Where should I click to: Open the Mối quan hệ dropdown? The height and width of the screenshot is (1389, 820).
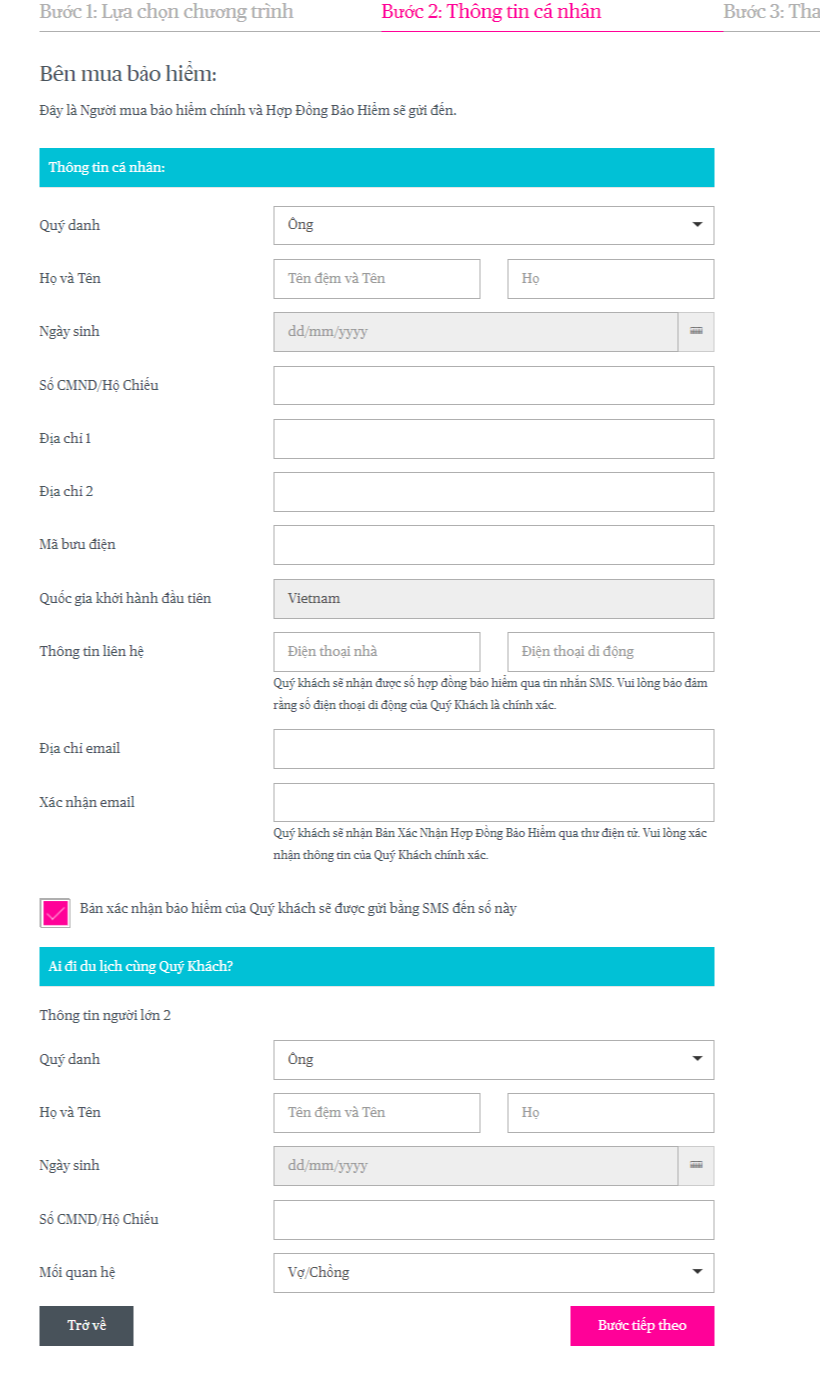(x=494, y=1273)
